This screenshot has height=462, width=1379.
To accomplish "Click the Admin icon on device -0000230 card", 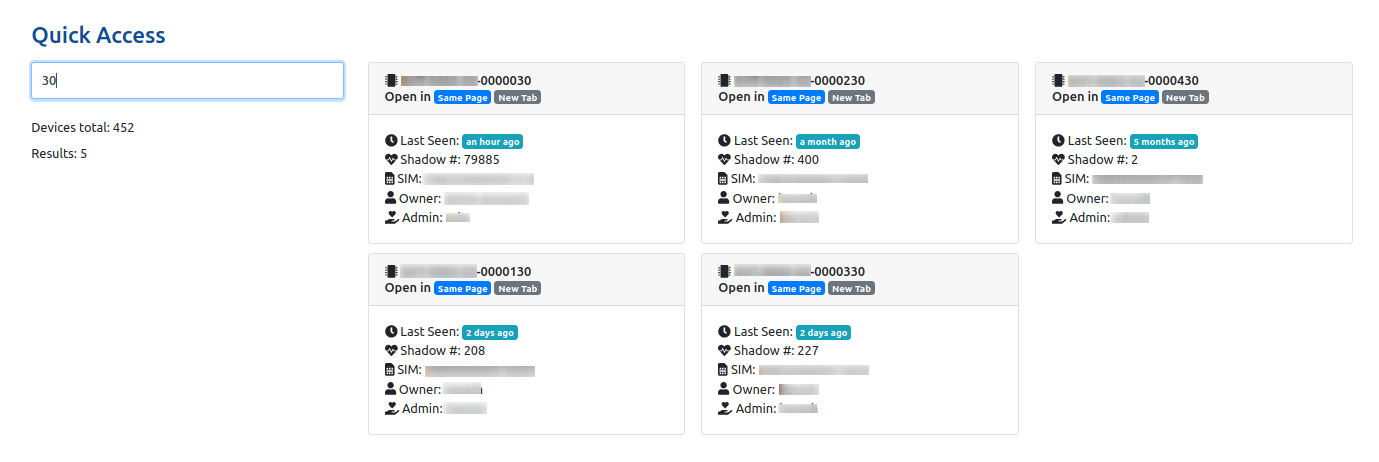I will tap(725, 217).
